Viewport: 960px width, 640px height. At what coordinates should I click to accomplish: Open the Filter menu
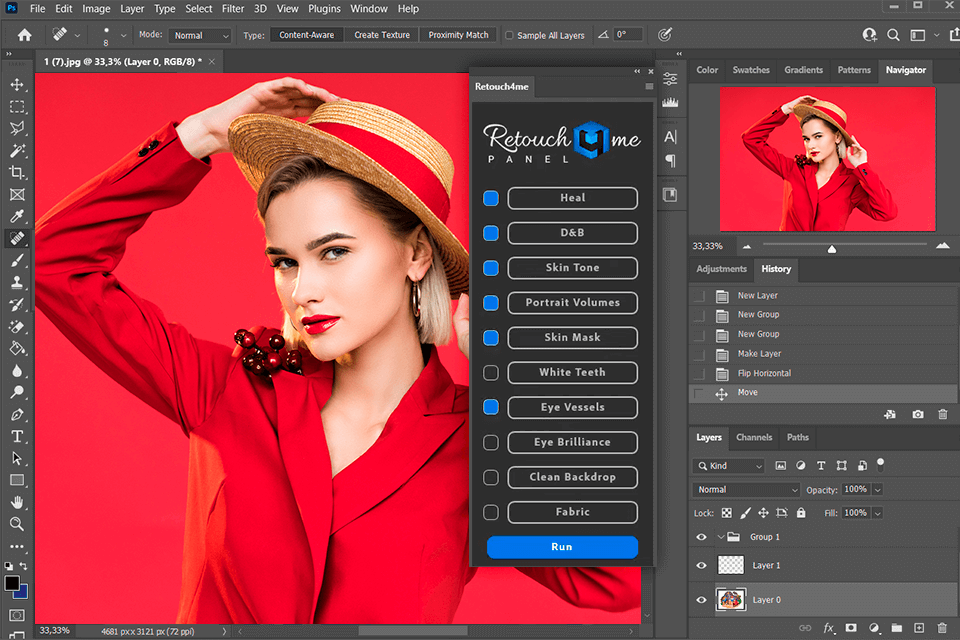(233, 9)
